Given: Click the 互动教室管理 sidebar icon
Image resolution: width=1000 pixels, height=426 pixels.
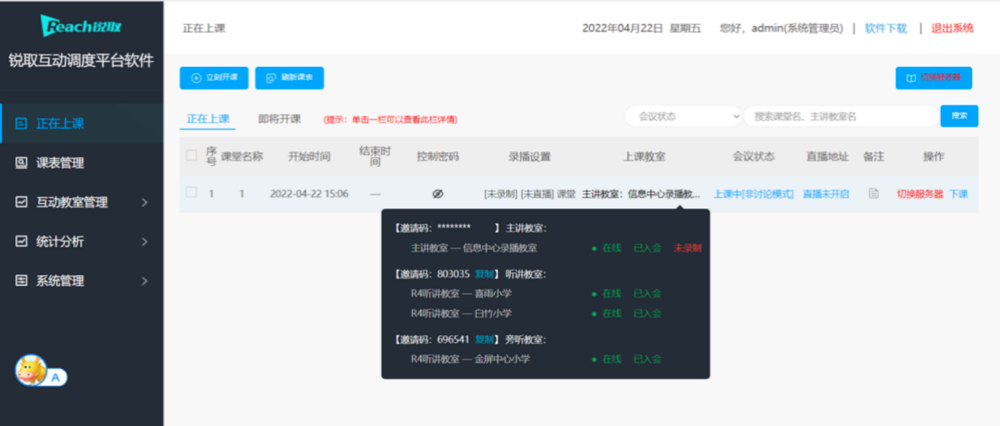Looking at the screenshot, I should tap(21, 202).
